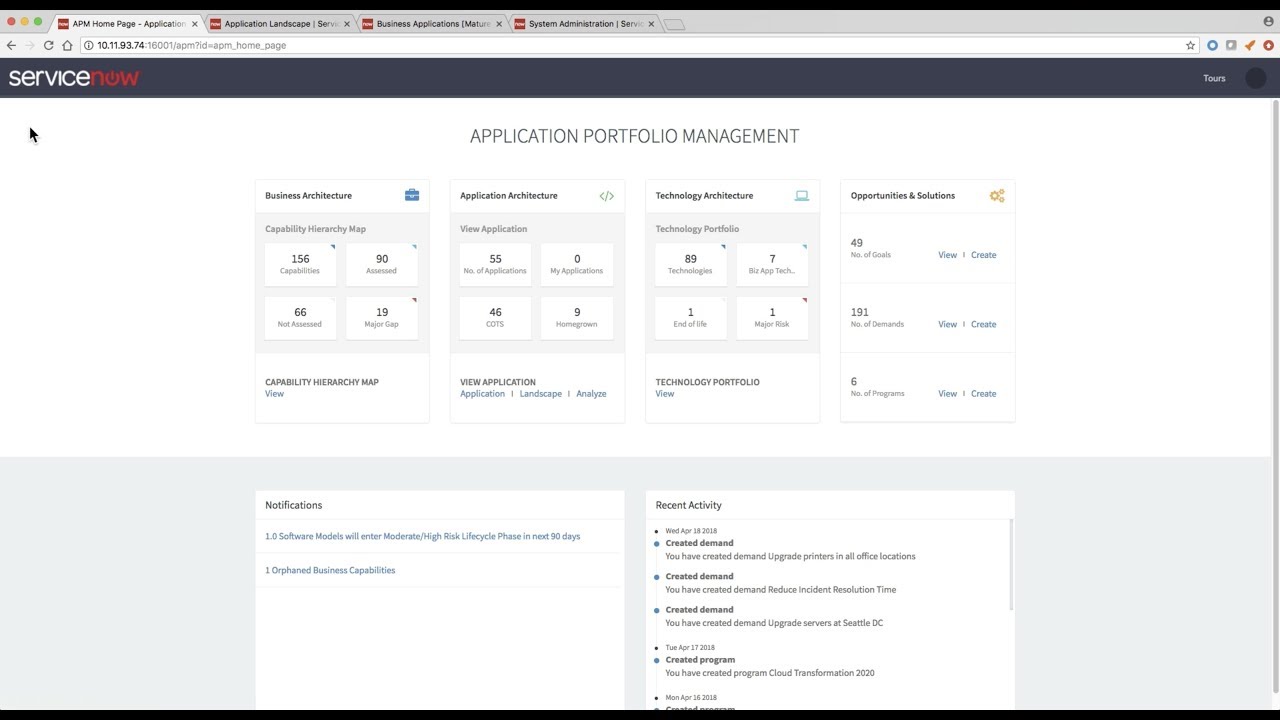The height and width of the screenshot is (720, 1280).
Task: Open the 9 Homegrown tile
Action: coord(577,318)
